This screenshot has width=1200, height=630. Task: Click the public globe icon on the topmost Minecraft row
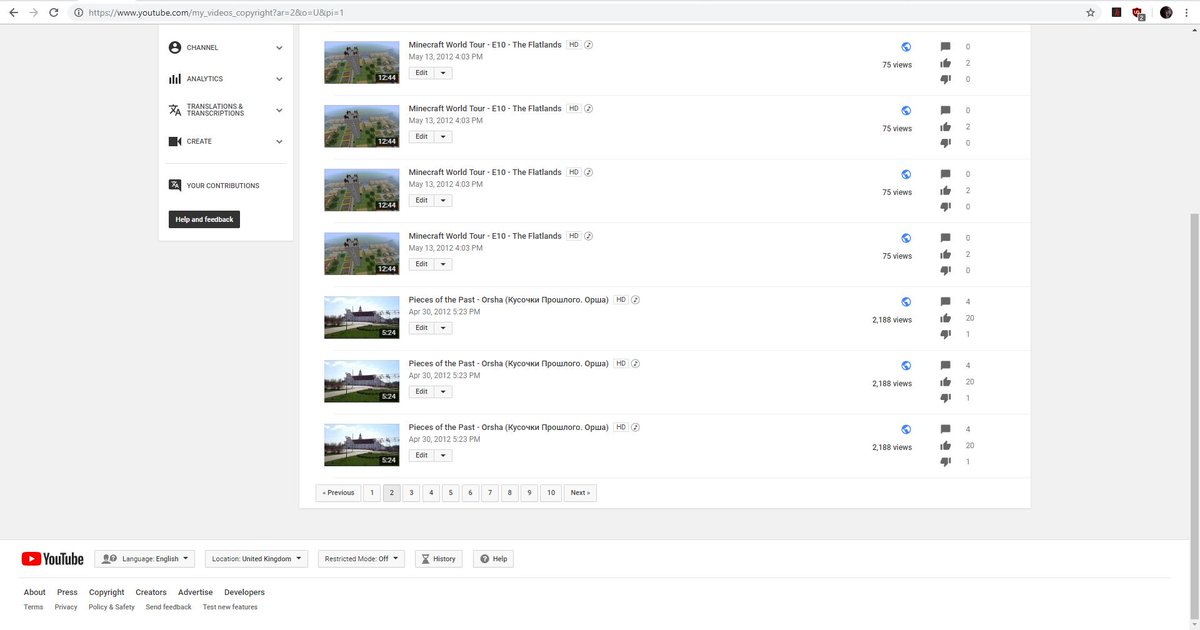906,47
